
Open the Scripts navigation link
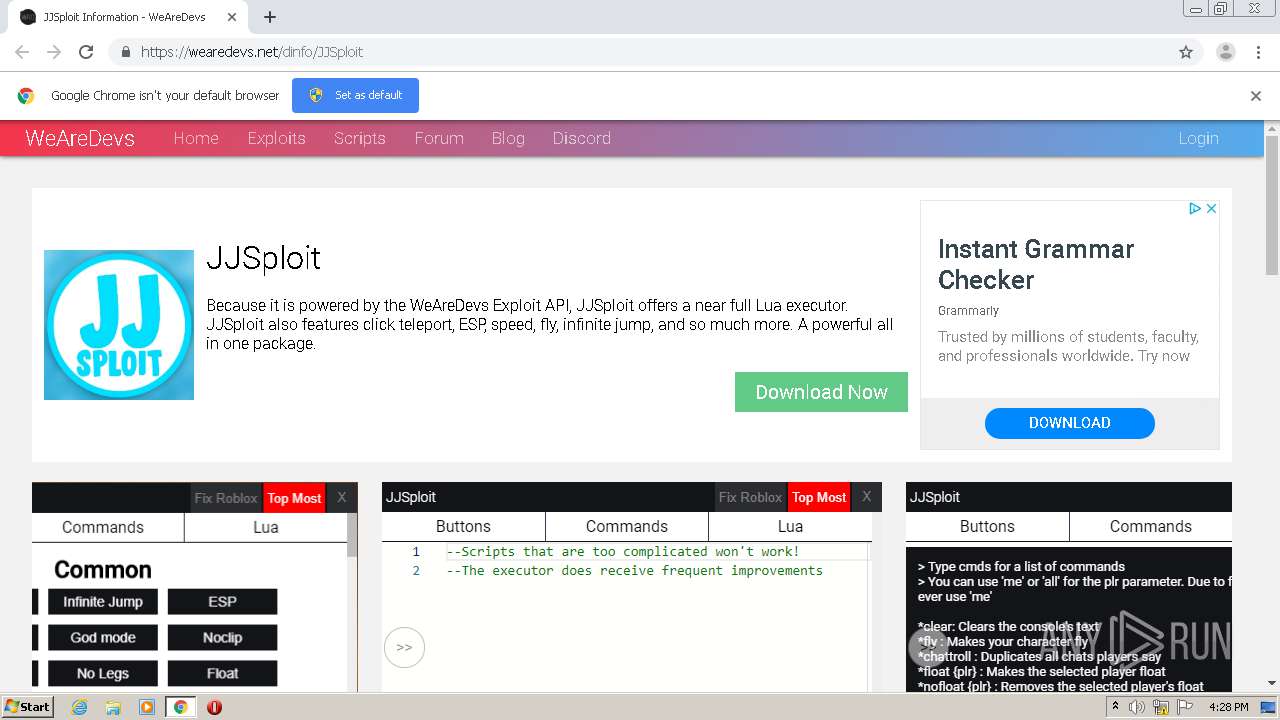pyautogui.click(x=360, y=138)
